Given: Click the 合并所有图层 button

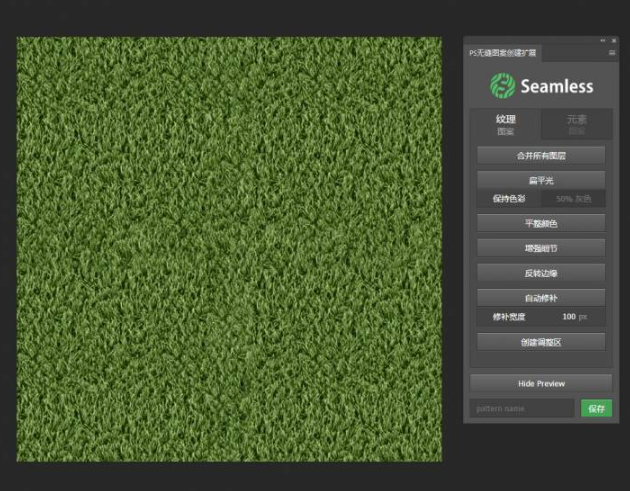Looking at the screenshot, I should click(541, 155).
